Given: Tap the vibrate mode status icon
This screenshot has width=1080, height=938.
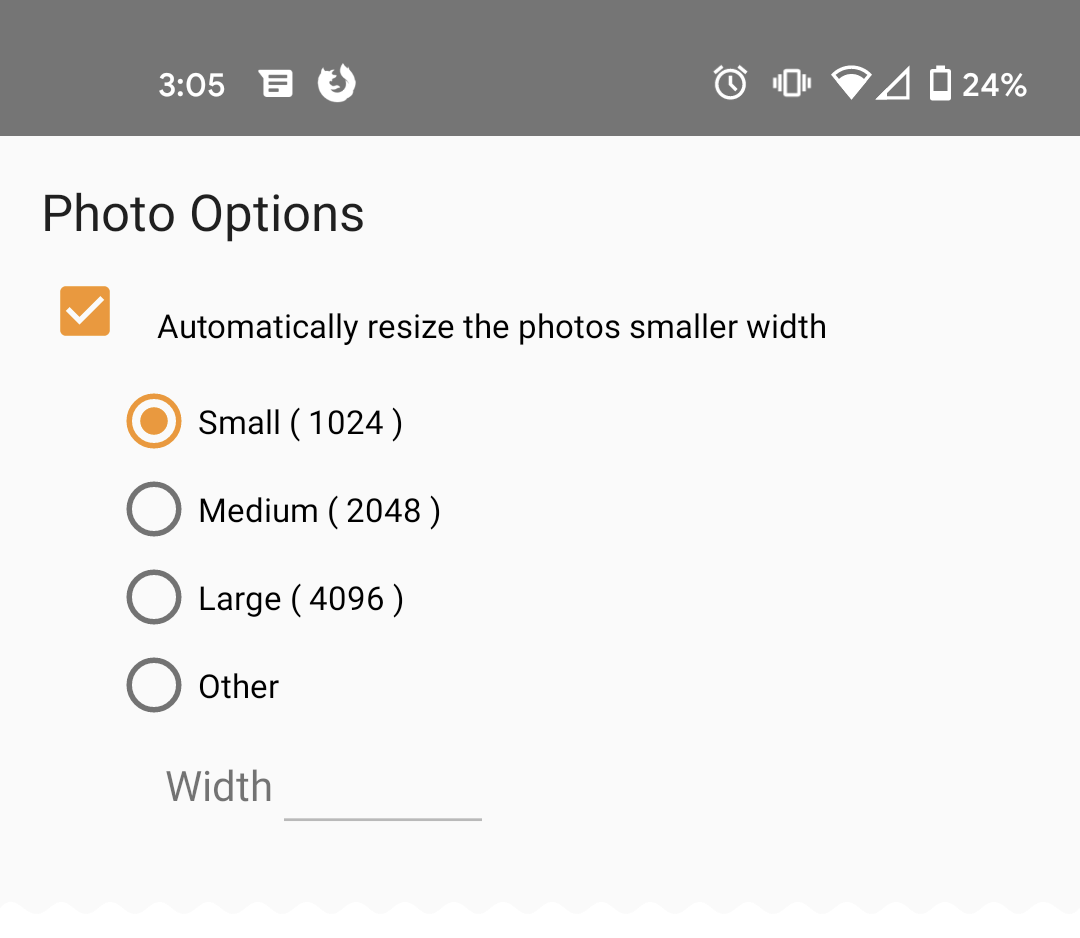Looking at the screenshot, I should coord(791,83).
